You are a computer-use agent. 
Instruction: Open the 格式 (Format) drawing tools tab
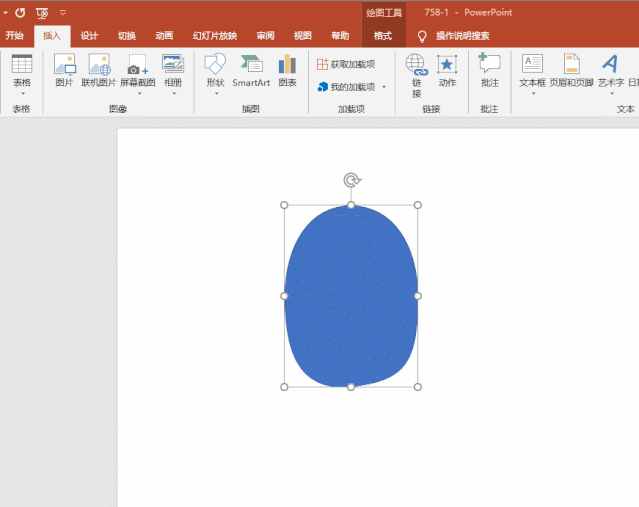tap(382, 36)
